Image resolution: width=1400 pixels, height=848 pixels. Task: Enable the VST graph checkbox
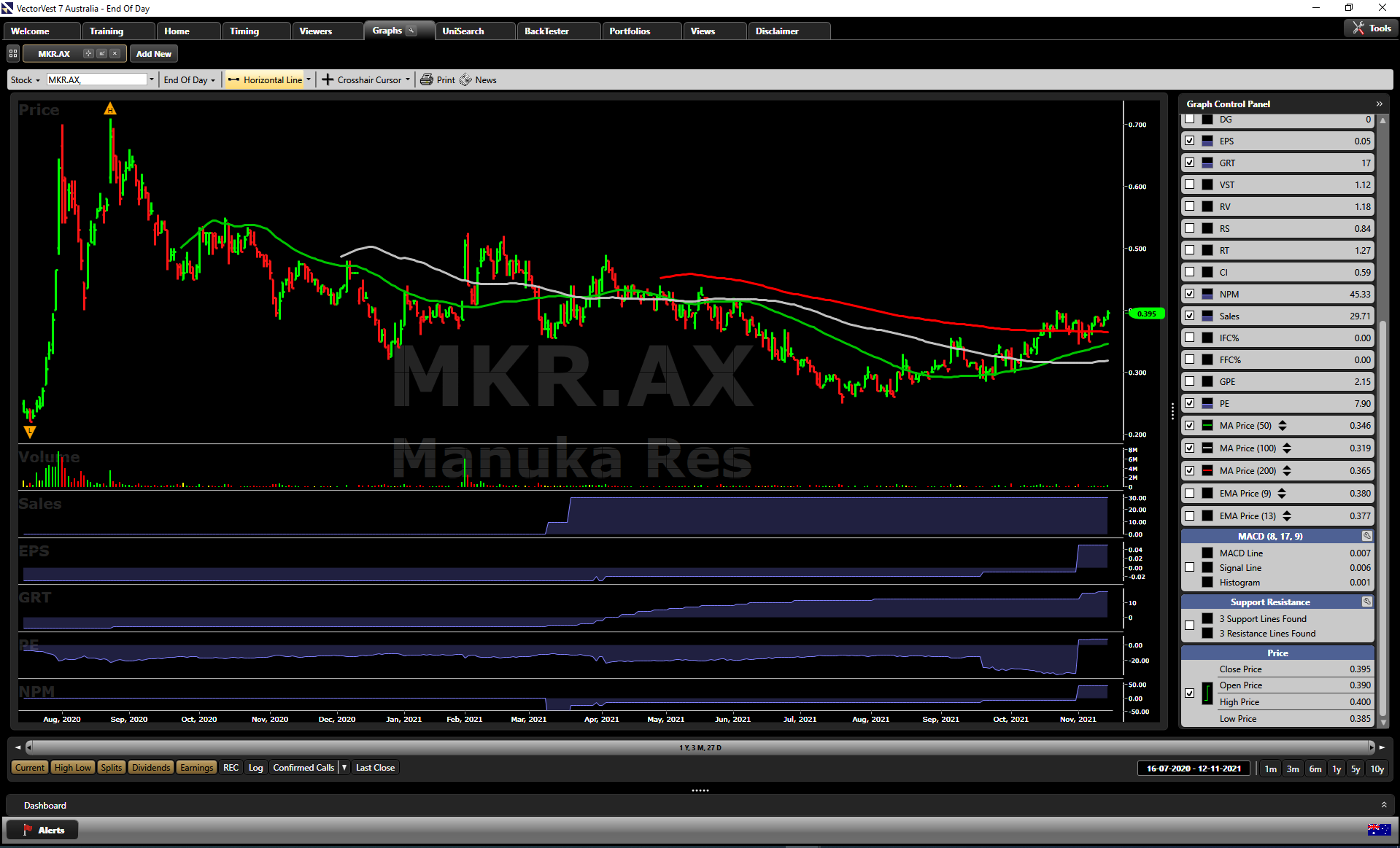coord(1190,184)
